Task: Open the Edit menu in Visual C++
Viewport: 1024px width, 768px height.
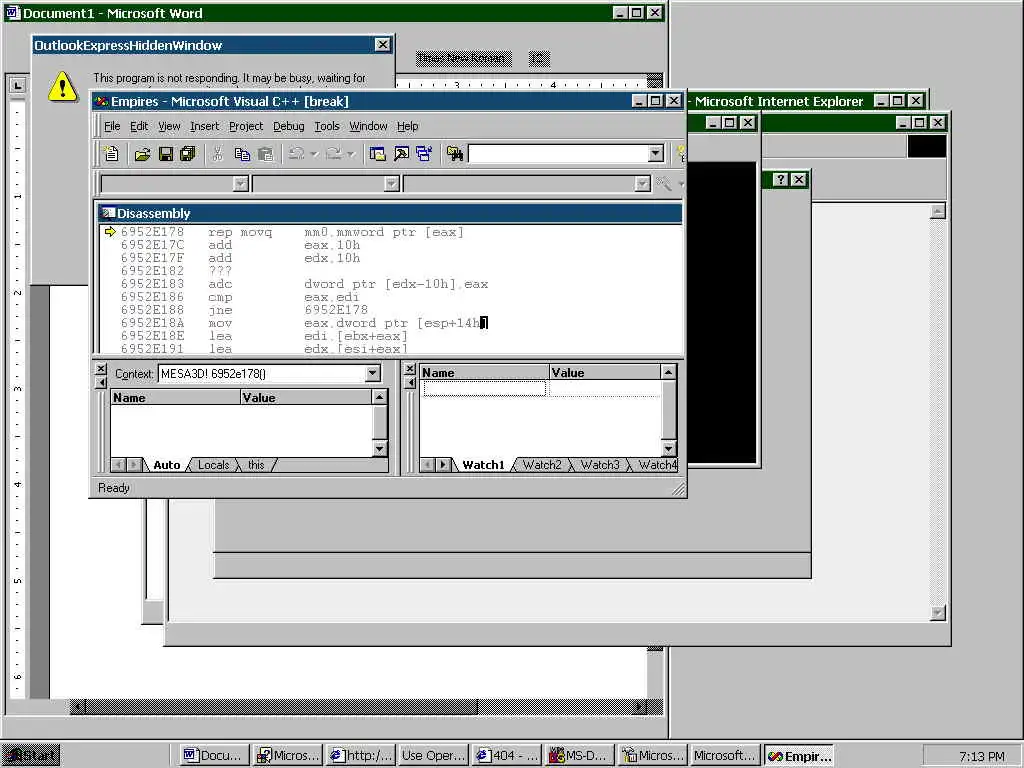Action: (x=138, y=126)
